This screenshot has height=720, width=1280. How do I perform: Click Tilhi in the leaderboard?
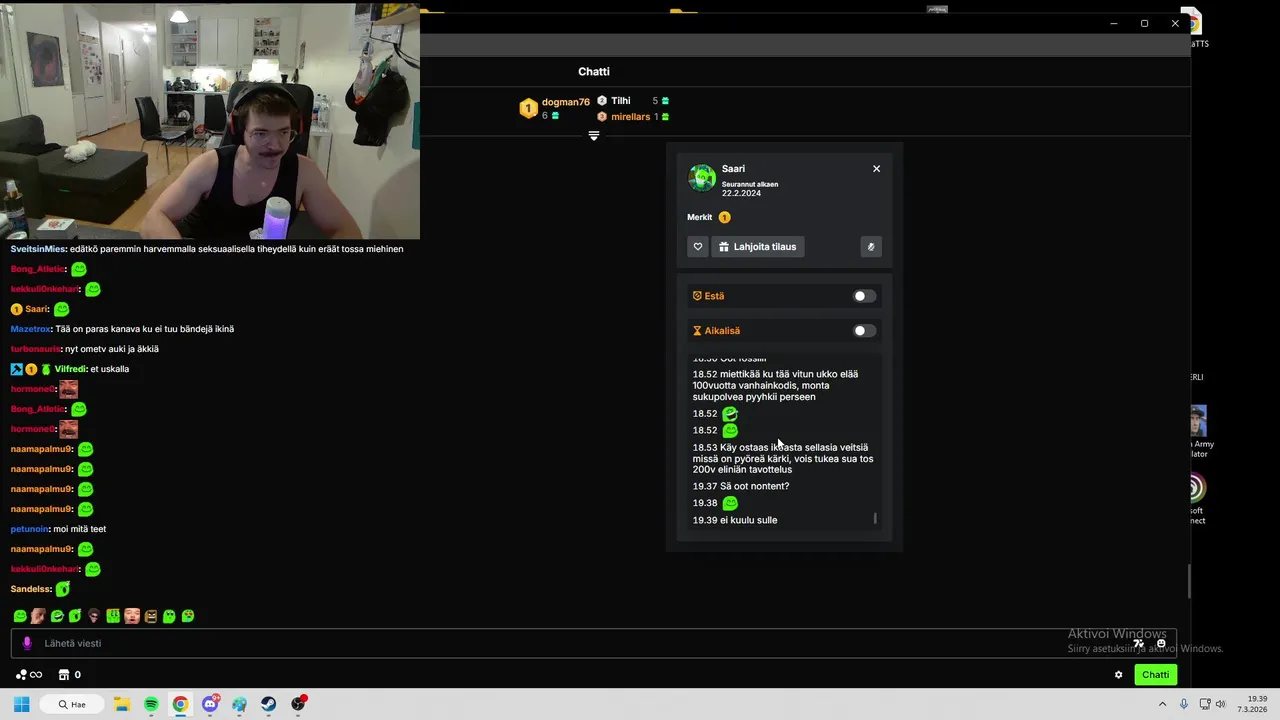tap(621, 101)
